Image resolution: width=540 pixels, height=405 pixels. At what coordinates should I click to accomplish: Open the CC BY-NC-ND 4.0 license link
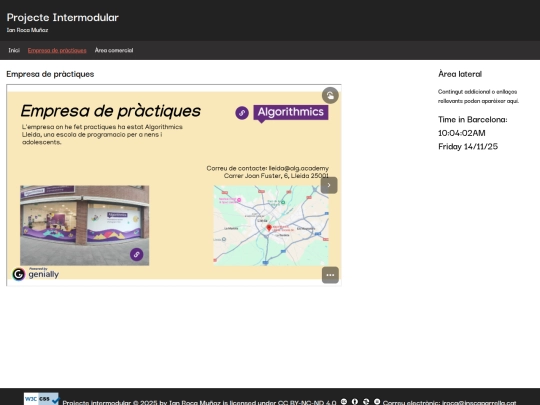307,402
